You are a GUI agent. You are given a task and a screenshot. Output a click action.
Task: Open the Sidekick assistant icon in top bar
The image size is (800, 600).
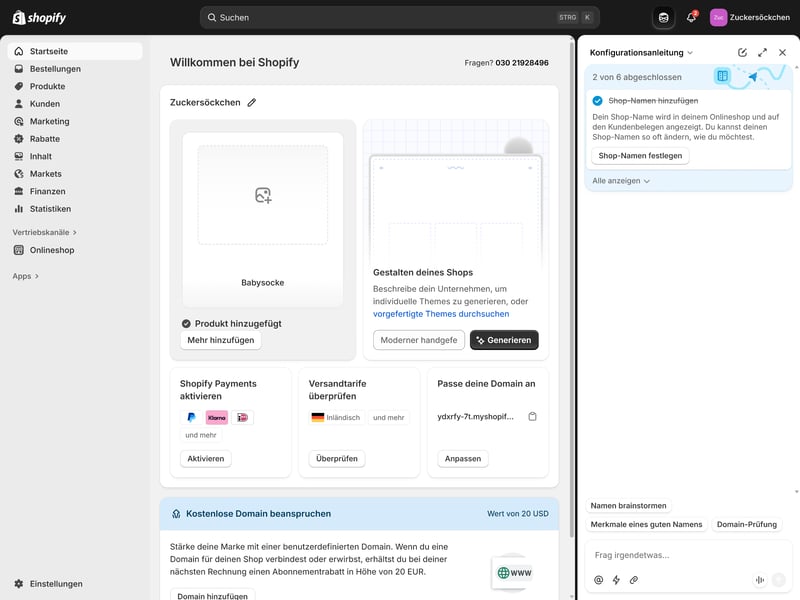pos(663,17)
